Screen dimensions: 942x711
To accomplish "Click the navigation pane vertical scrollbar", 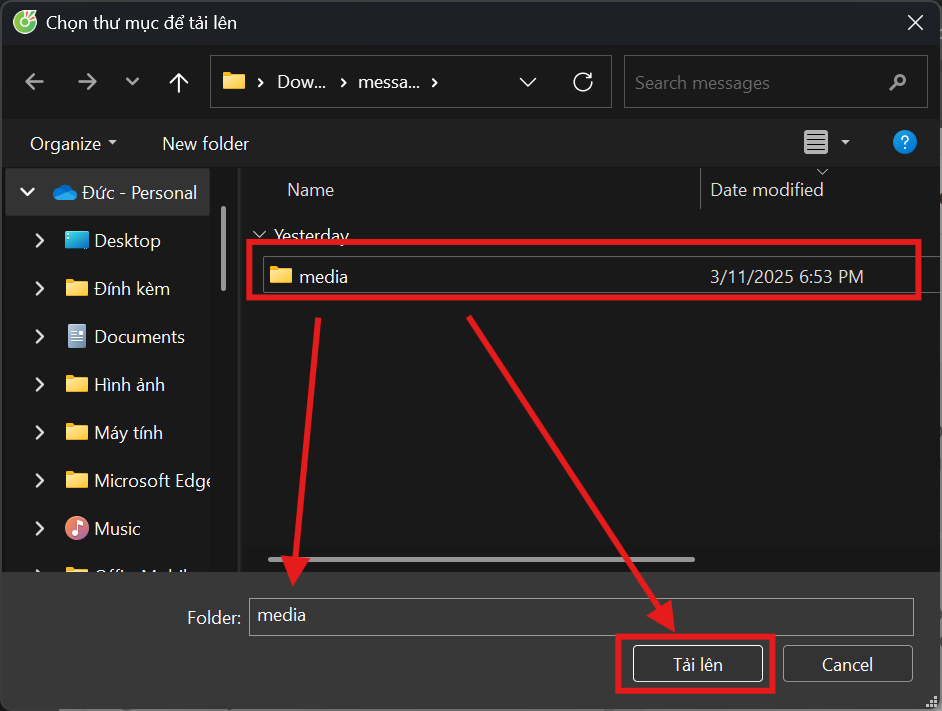I will point(223,248).
